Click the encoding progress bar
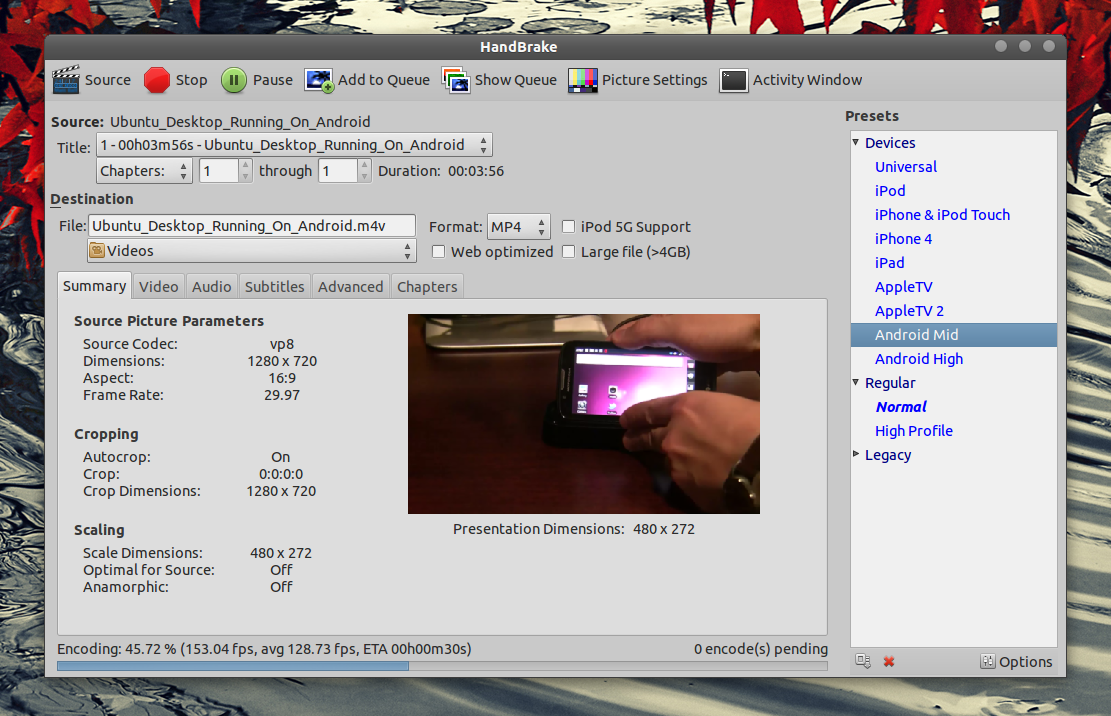The image size is (1111, 716). (442, 666)
